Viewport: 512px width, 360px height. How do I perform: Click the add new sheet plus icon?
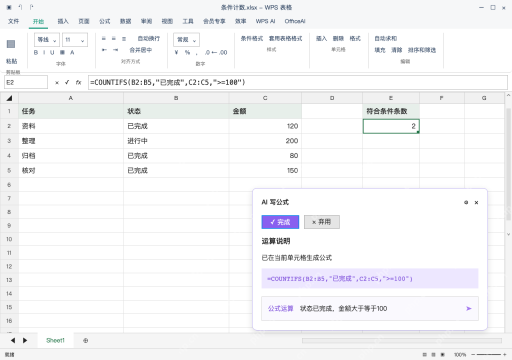click(86, 341)
